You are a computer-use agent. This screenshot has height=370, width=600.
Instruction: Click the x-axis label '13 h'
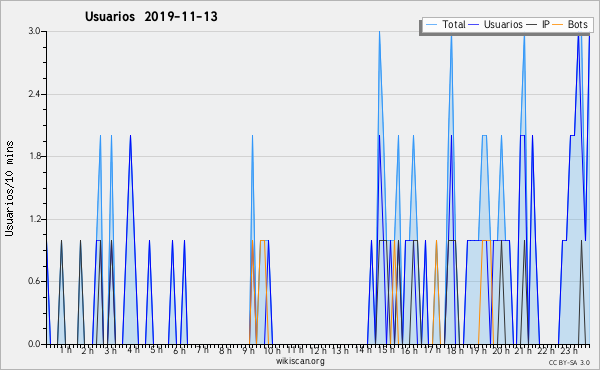point(340,350)
